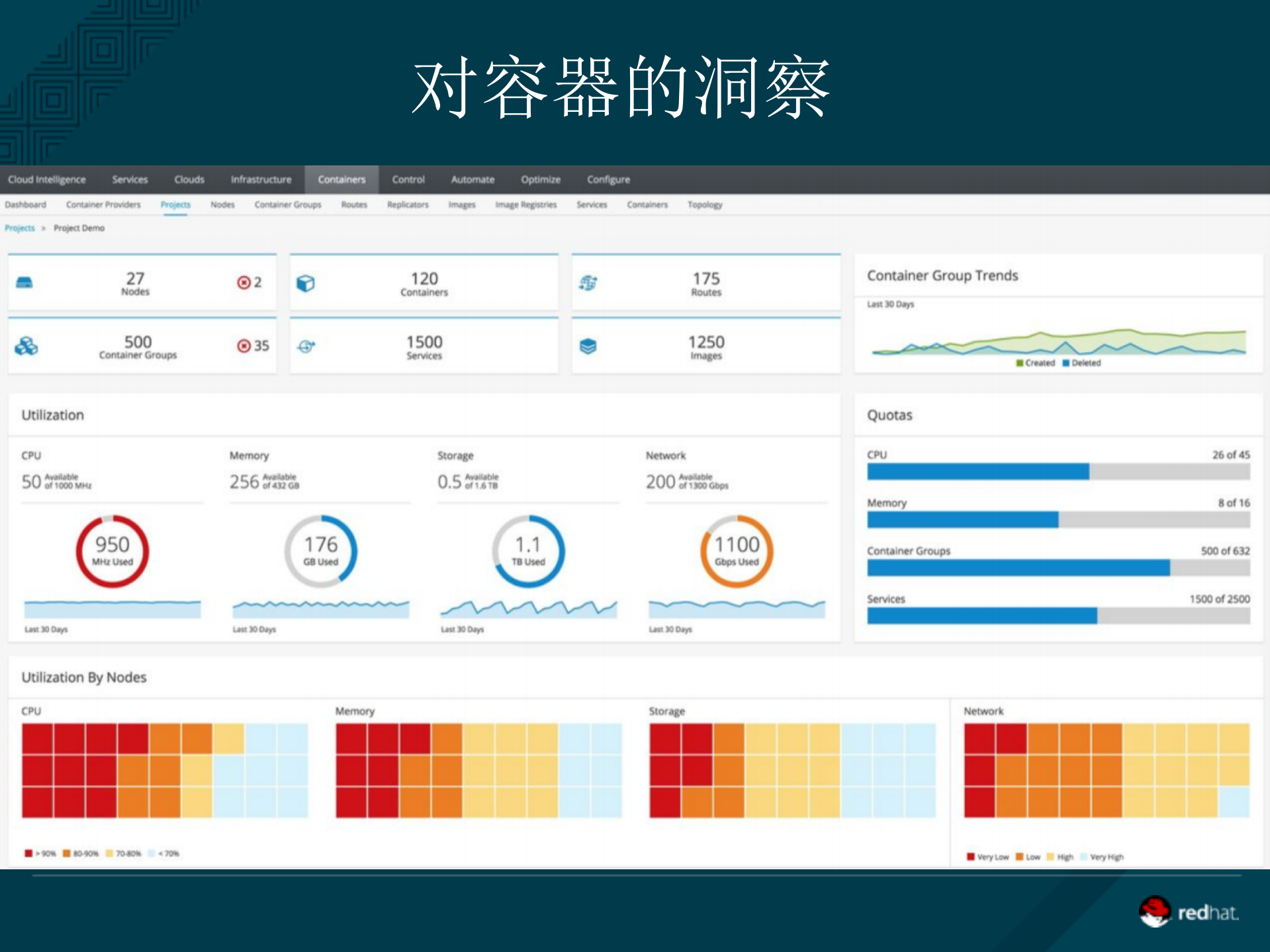
Task: Click the Containers cube icon
Action: click(306, 281)
